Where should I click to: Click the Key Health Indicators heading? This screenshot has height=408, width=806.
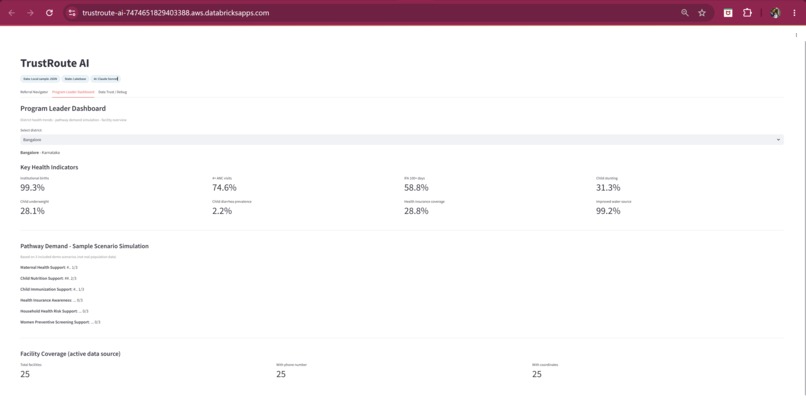tap(49, 167)
